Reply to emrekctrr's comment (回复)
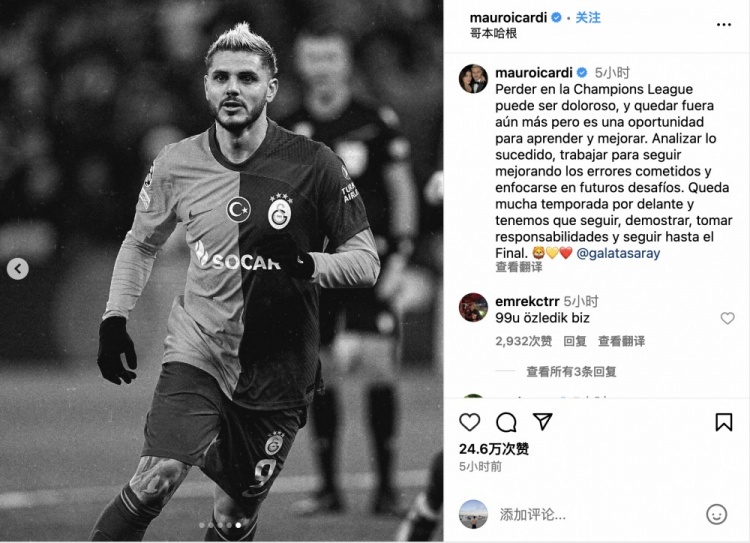This screenshot has width=750, height=543. click(x=575, y=341)
